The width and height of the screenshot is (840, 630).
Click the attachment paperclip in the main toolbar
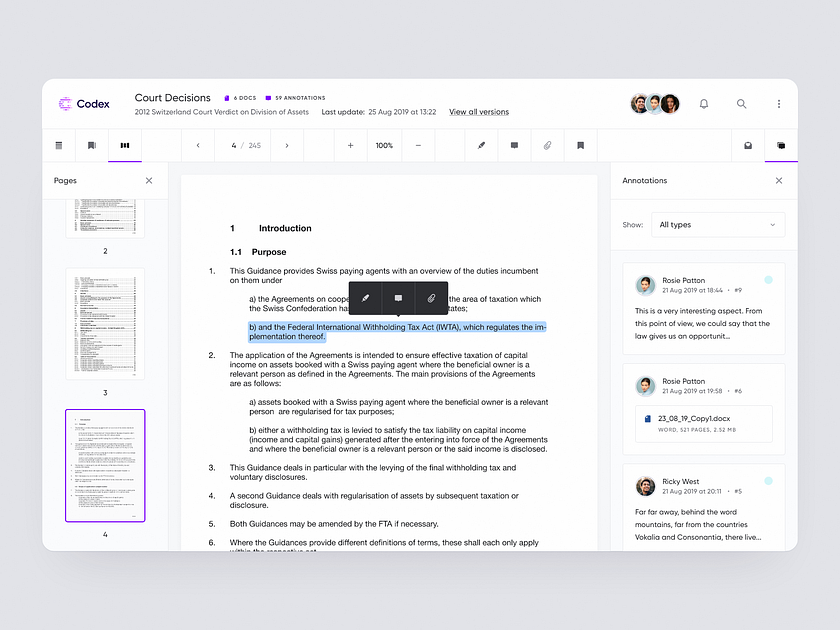(547, 145)
